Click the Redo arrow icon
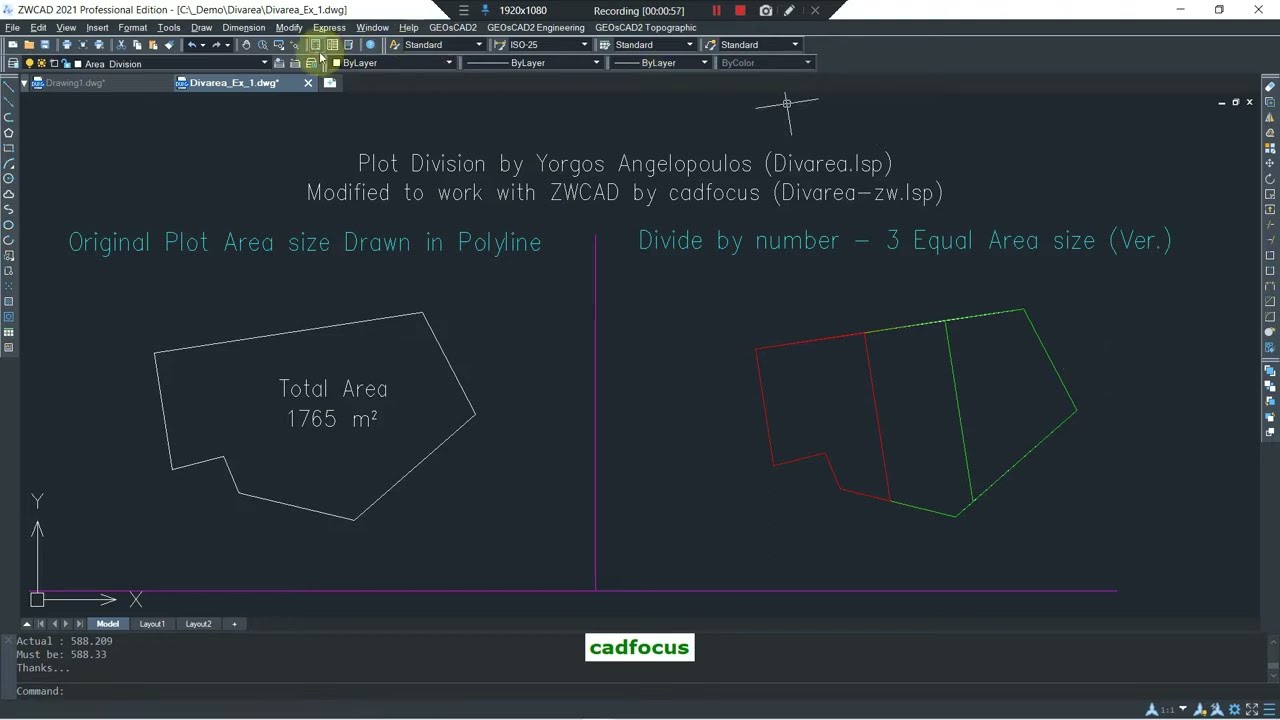The image size is (1280, 720). (x=216, y=44)
